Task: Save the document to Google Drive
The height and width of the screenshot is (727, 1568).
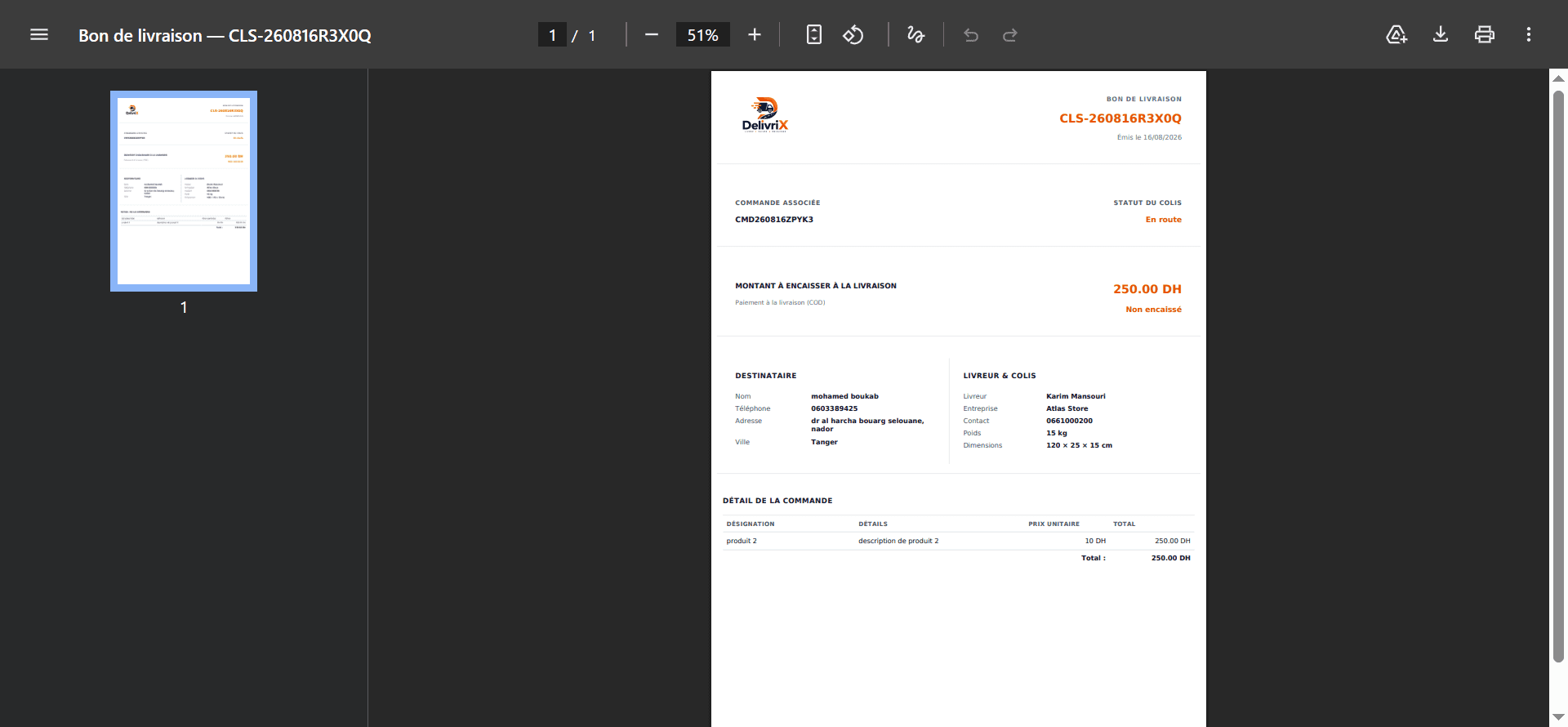Action: pos(1396,34)
